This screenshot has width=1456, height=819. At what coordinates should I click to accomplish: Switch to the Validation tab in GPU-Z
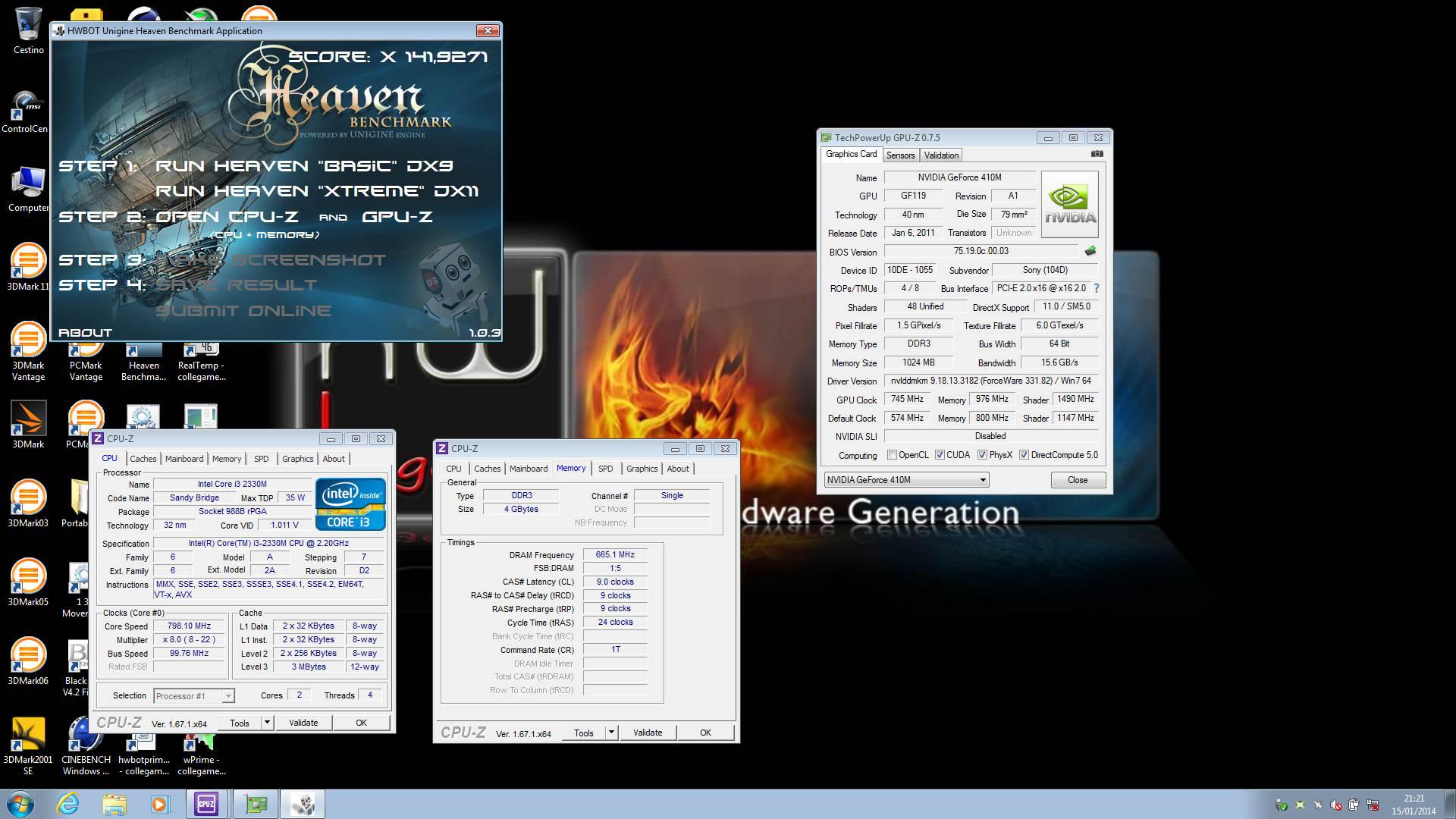tap(941, 155)
